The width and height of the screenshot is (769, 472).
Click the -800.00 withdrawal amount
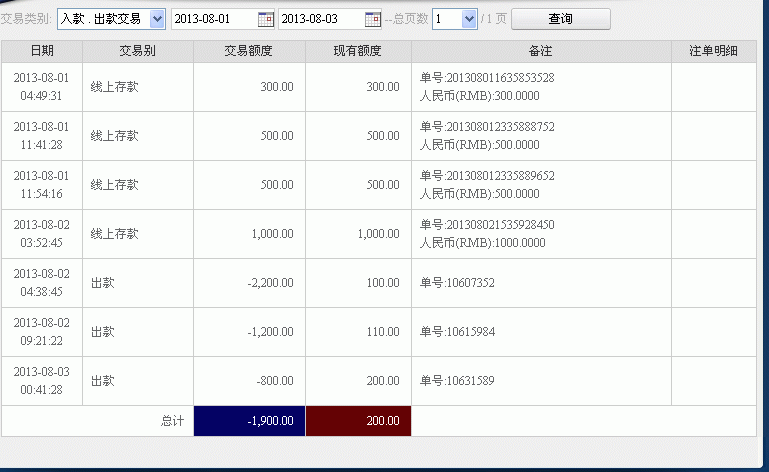click(x=275, y=381)
